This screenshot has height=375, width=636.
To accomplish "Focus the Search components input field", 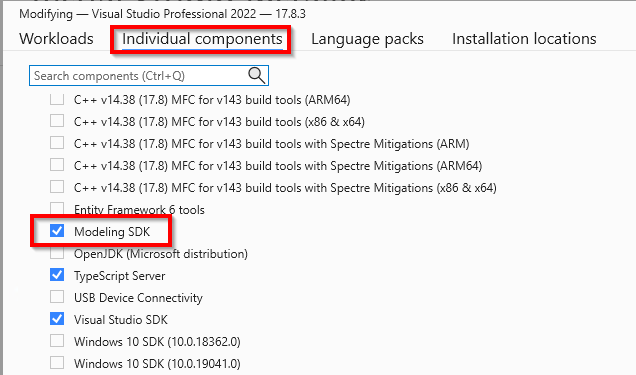I will [x=148, y=76].
